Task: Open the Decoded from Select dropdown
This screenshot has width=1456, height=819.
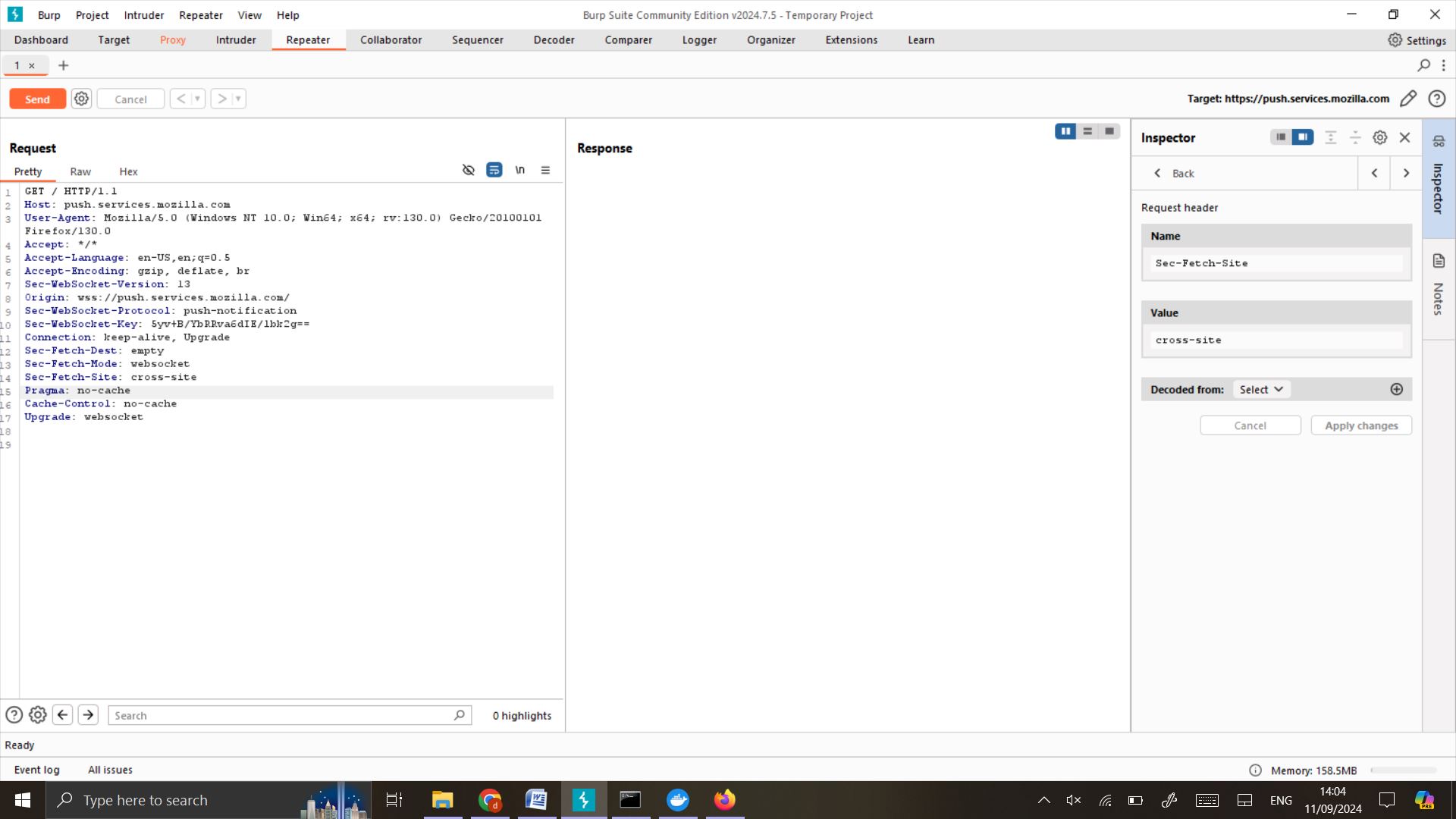Action: (1260, 389)
